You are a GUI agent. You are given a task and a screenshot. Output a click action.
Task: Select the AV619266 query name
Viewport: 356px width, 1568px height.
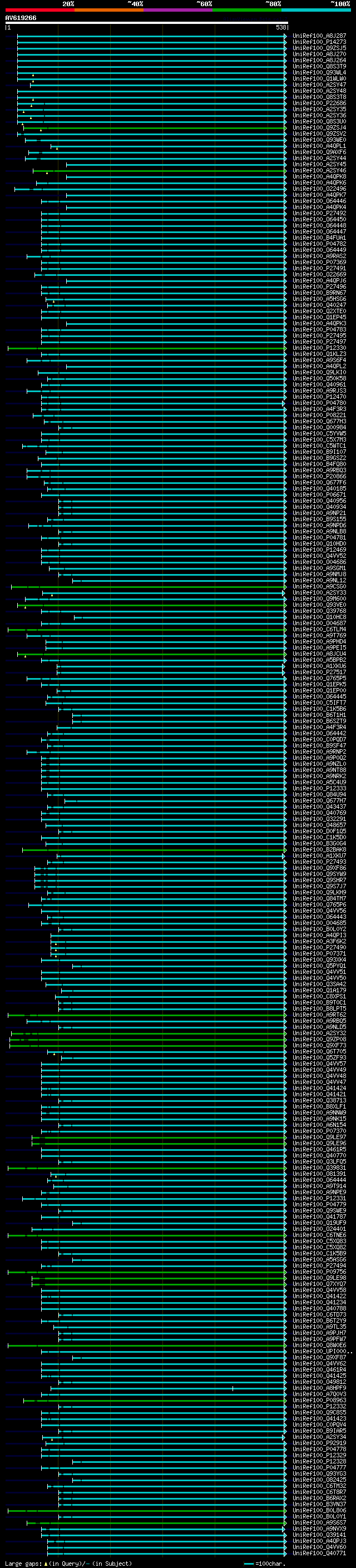[21, 18]
